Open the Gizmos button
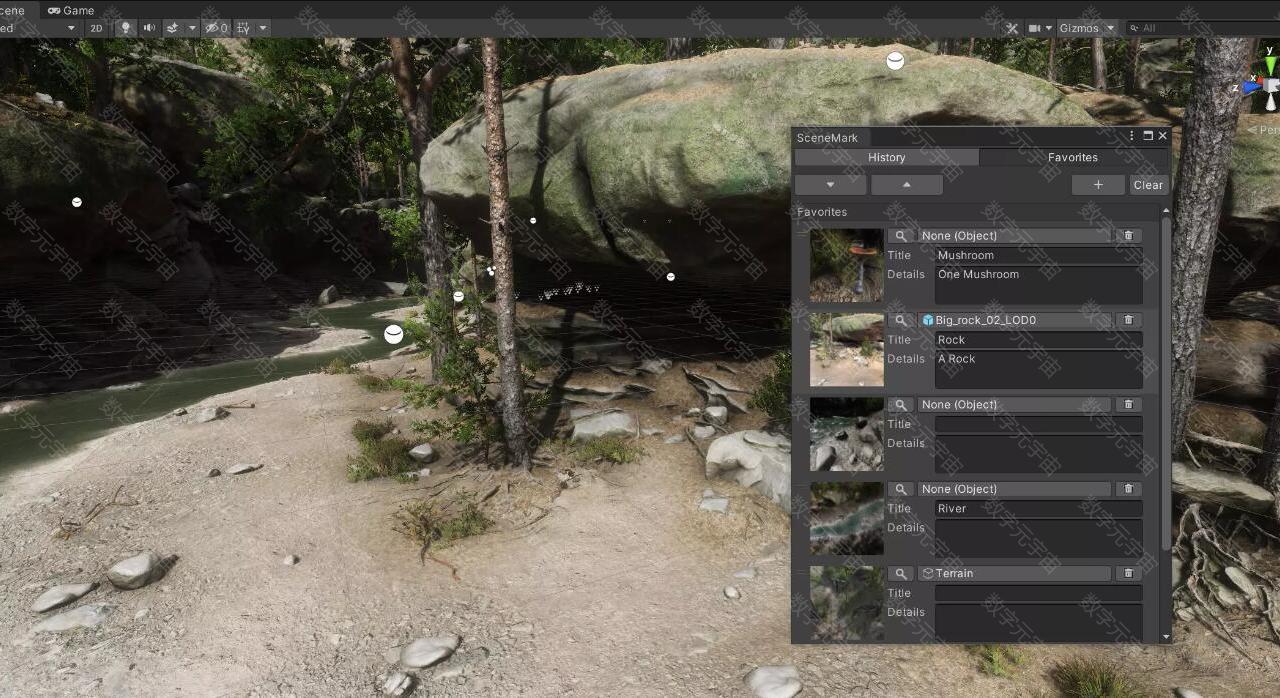The image size is (1280, 698). (1079, 28)
